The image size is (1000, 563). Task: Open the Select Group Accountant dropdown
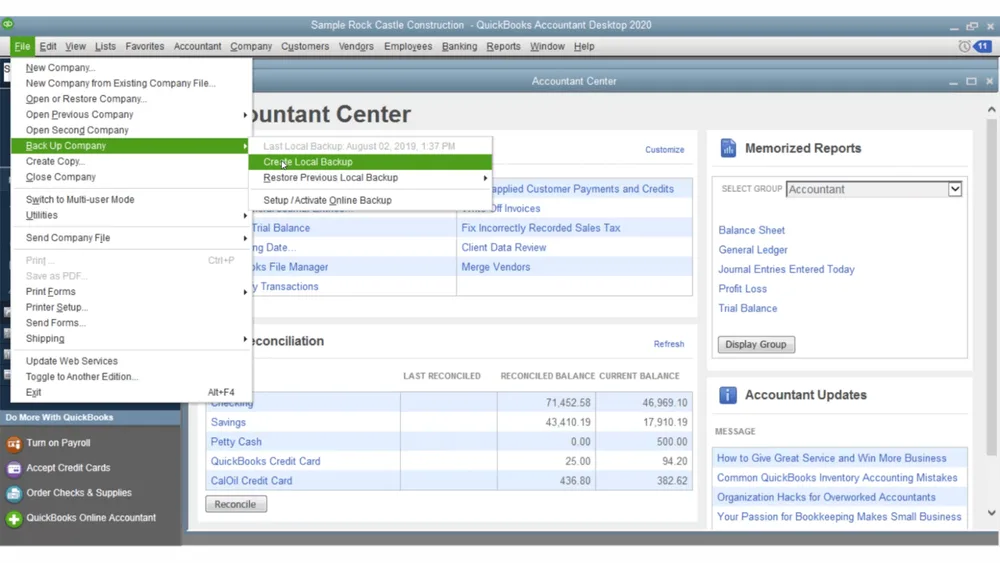pos(874,189)
